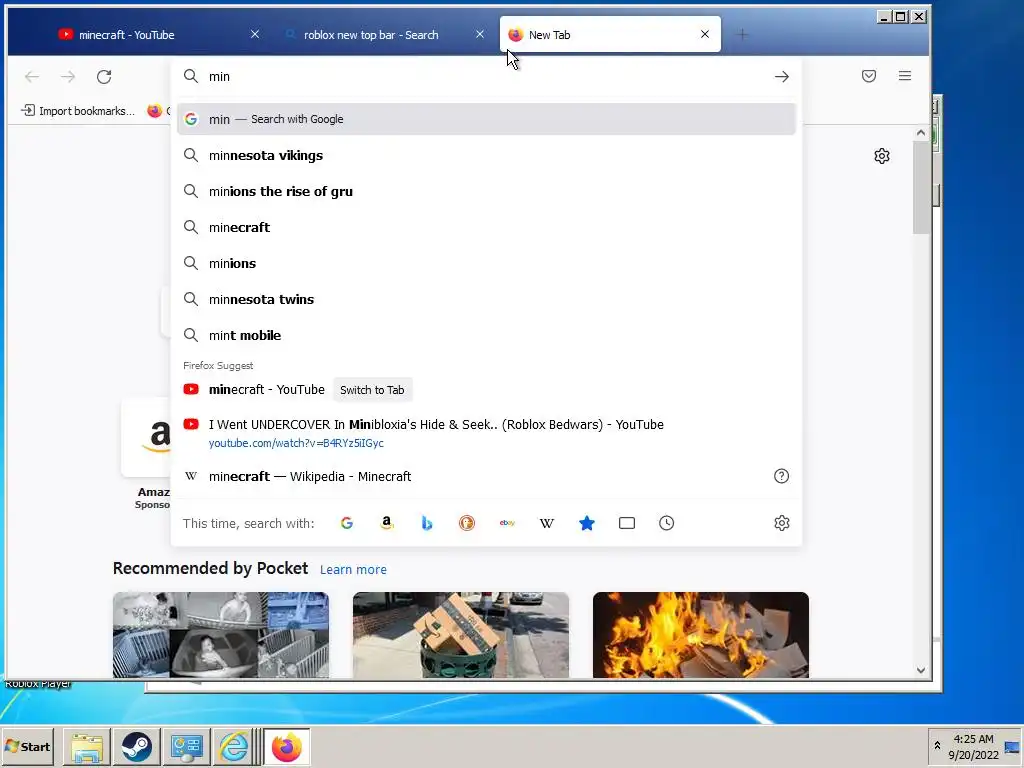1024x768 pixels.
Task: Choose the mint mobile suggestion
Action: (487, 335)
